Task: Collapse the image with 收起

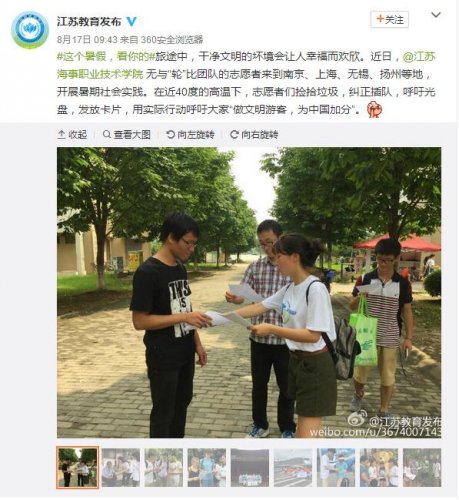Action: point(72,135)
